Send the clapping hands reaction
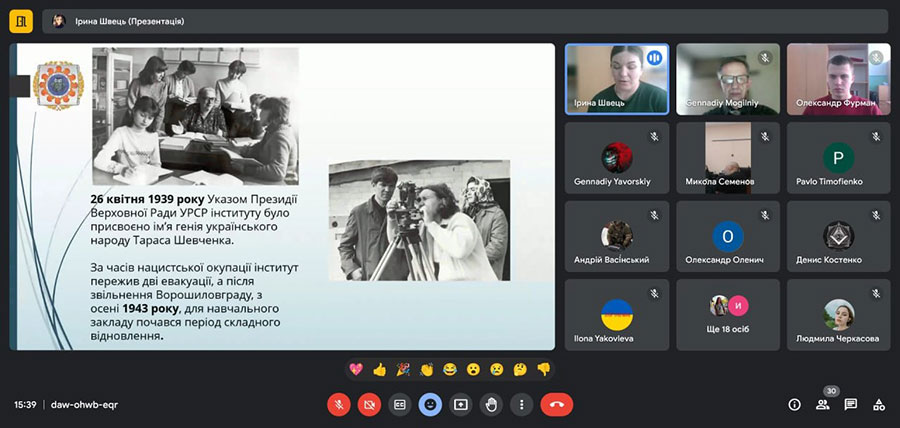Viewport: 900px width, 428px height. tap(426, 369)
